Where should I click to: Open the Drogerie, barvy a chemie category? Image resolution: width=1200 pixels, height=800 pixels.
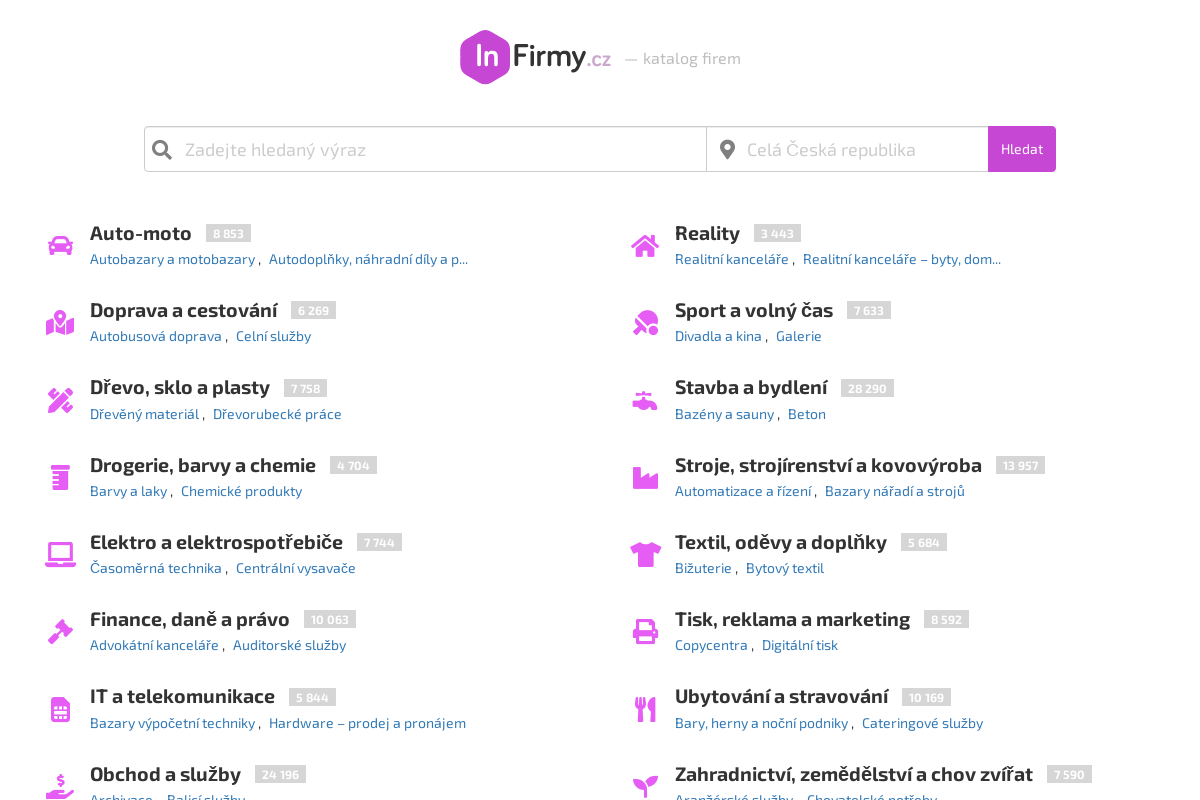(203, 465)
